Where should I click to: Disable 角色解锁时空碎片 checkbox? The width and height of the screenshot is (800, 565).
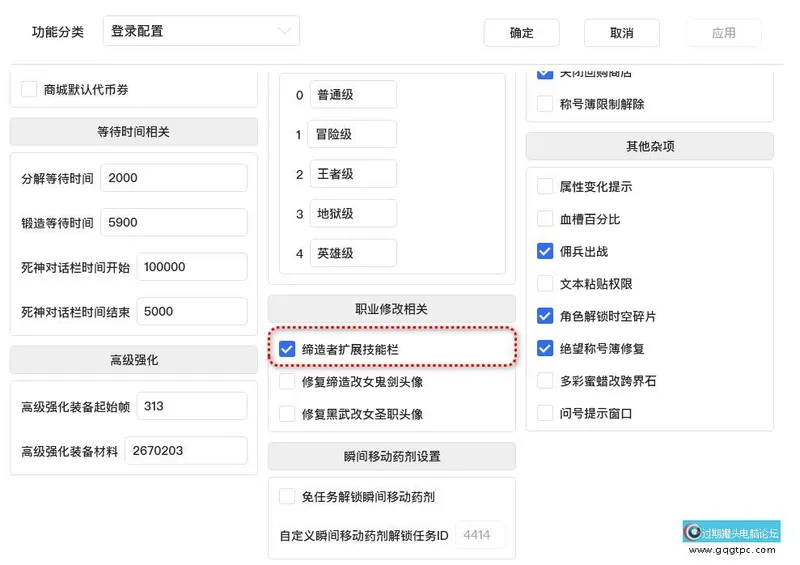545,316
